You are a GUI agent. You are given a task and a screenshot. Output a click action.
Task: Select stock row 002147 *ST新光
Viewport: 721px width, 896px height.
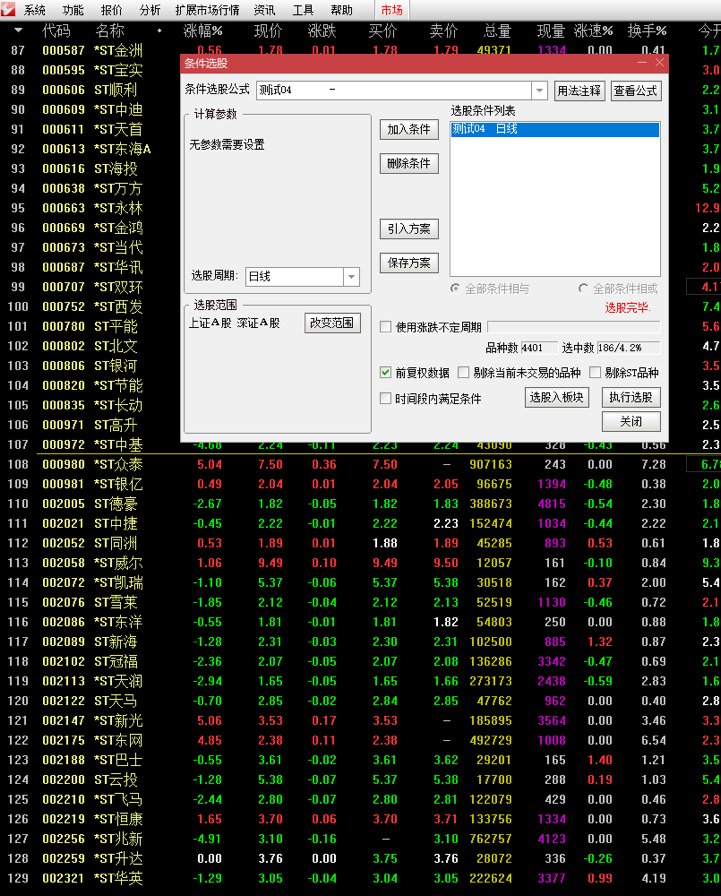360,721
